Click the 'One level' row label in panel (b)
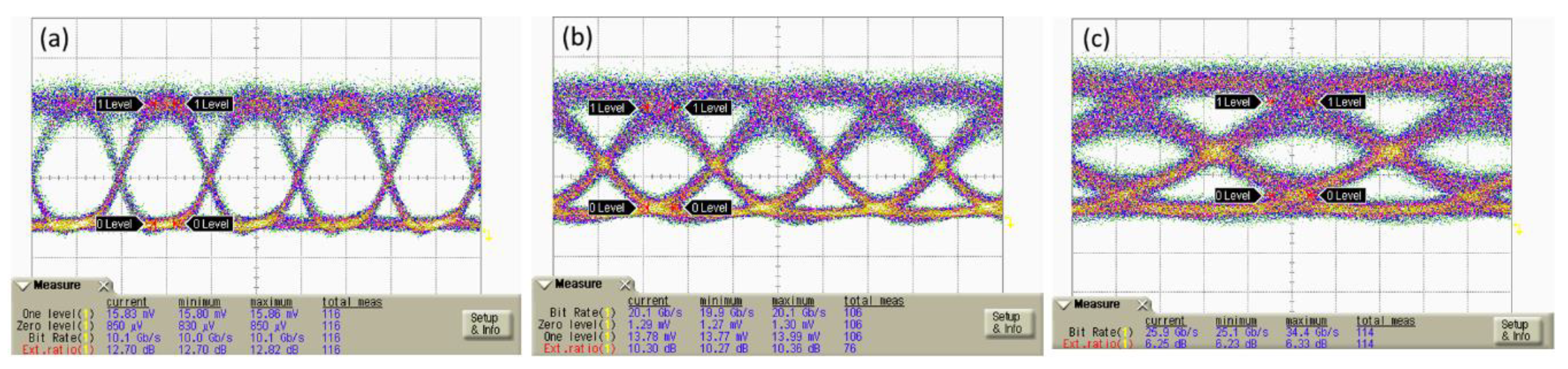The width and height of the screenshot is (1568, 369). 579,336
